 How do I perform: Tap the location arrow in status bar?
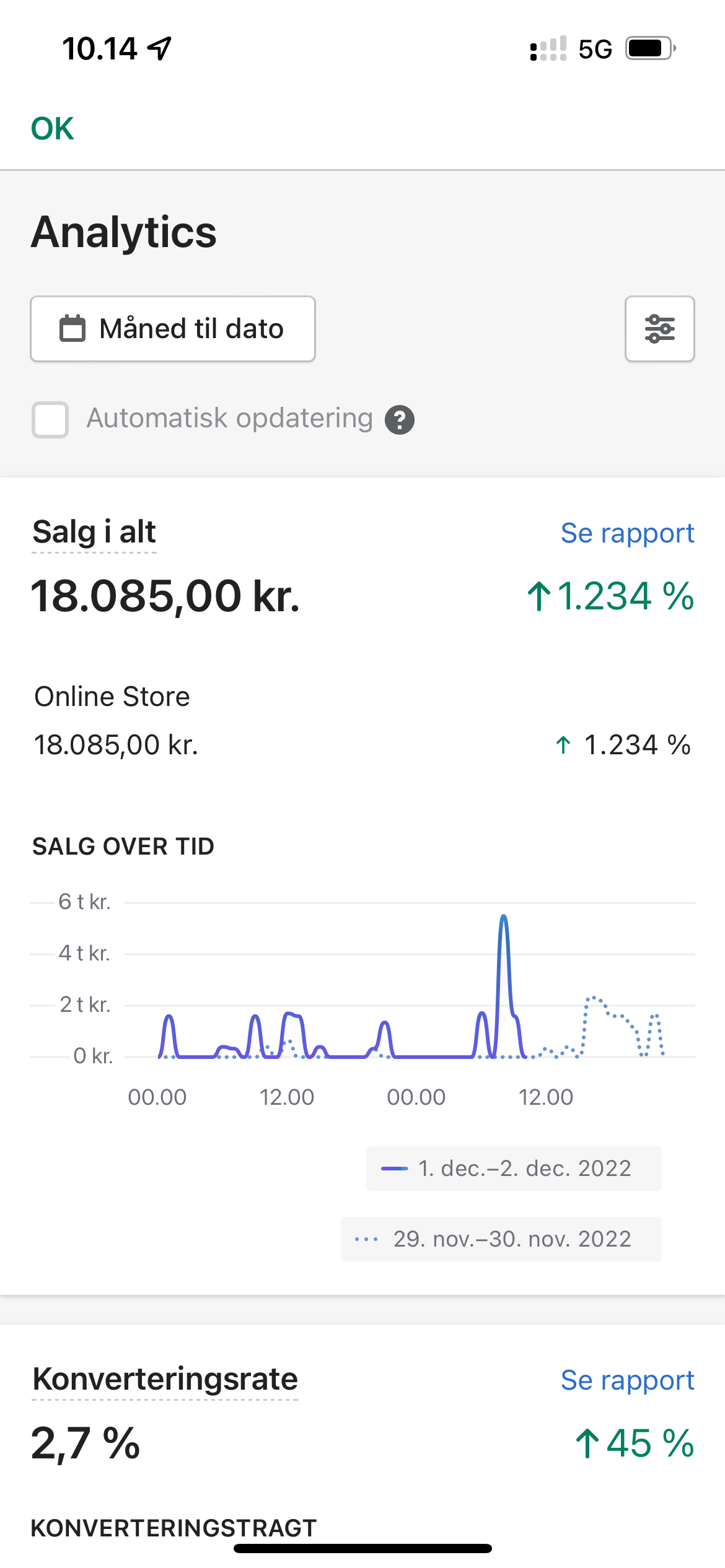160,48
